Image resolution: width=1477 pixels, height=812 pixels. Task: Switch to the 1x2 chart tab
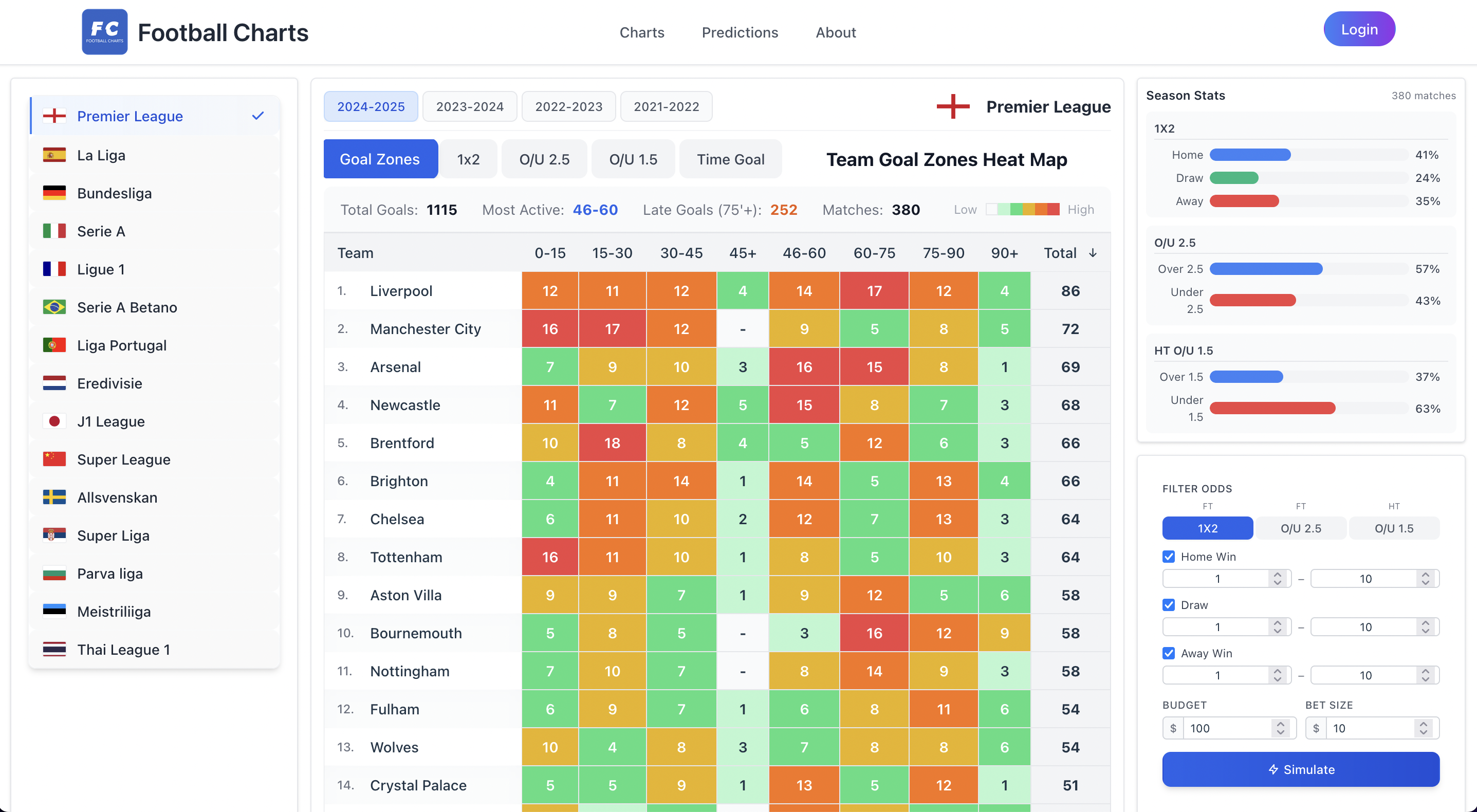(468, 159)
